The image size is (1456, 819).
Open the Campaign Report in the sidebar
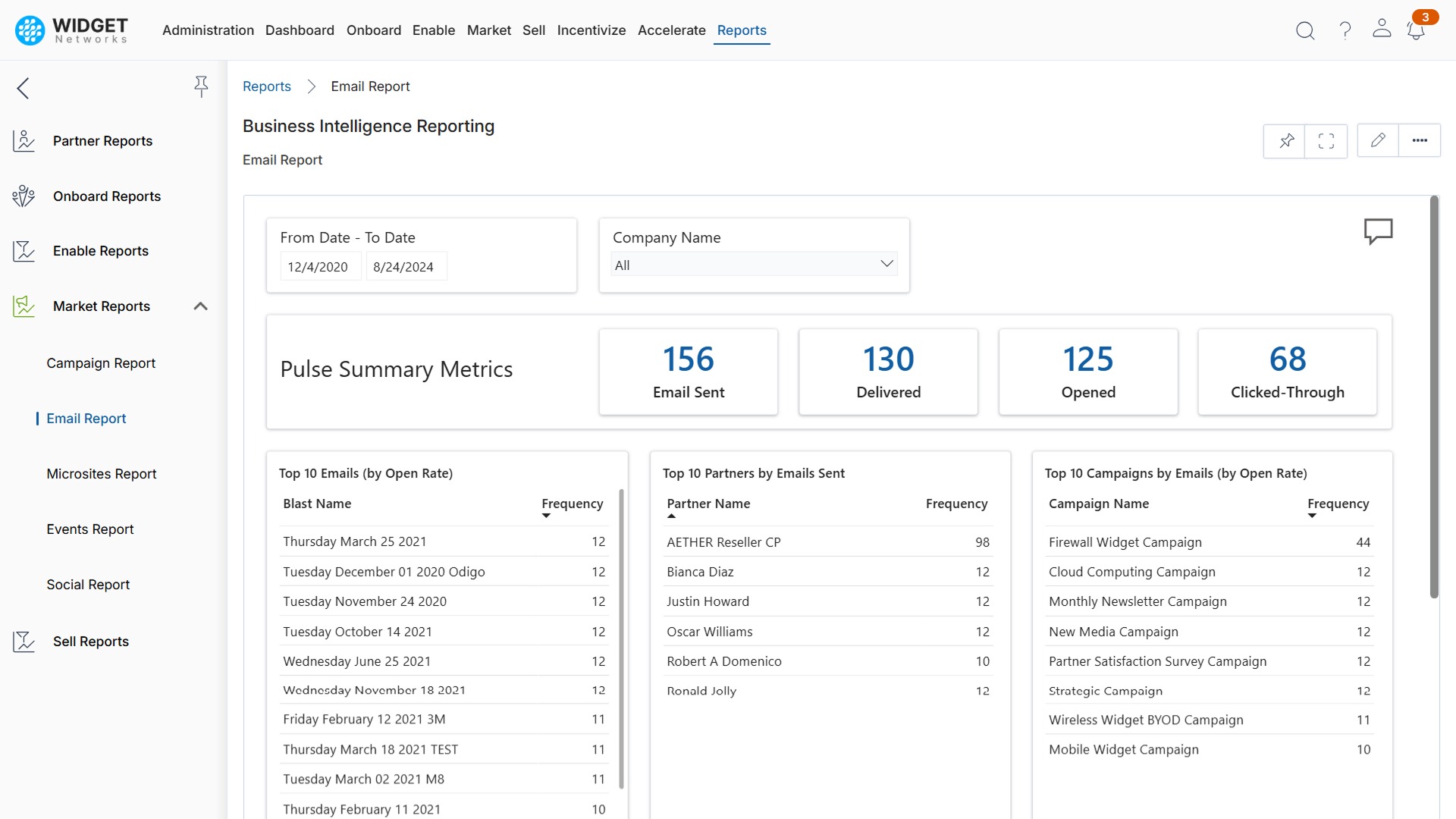pos(101,362)
